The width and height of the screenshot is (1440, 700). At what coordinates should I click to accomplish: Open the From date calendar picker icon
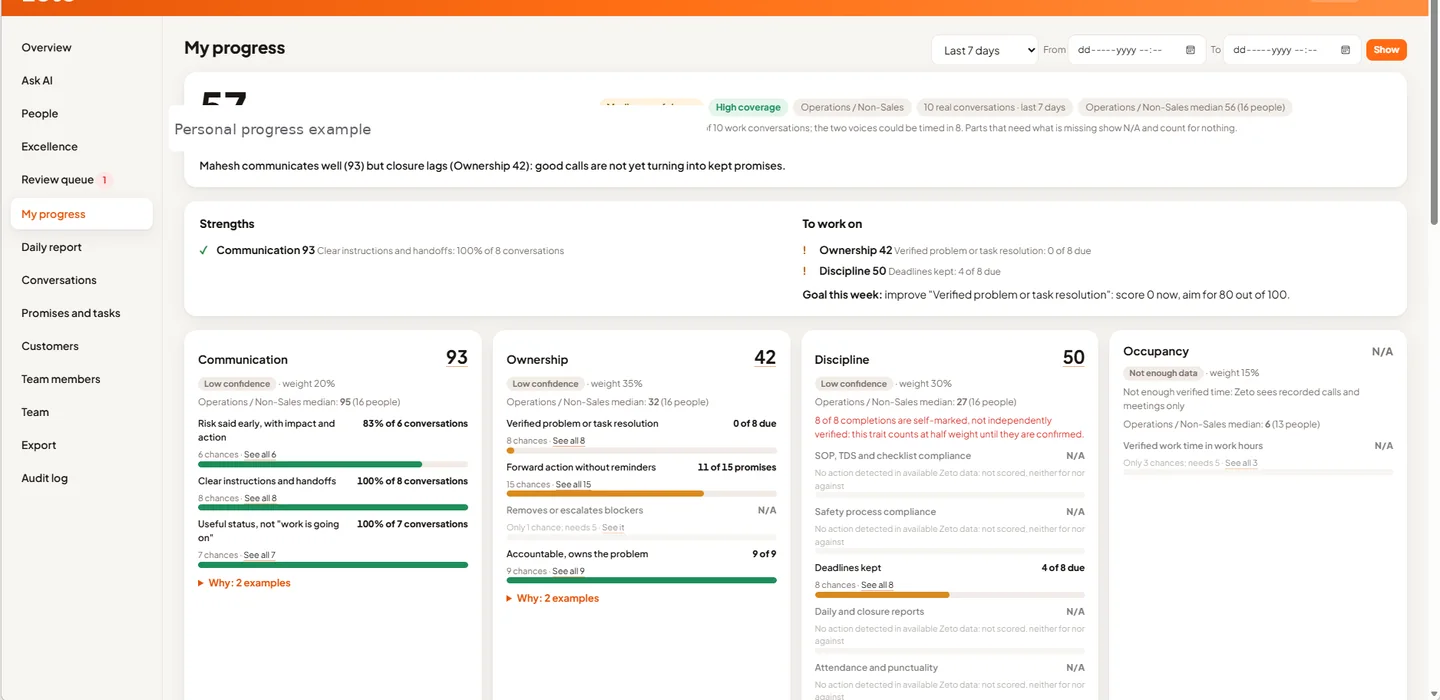click(1190, 50)
